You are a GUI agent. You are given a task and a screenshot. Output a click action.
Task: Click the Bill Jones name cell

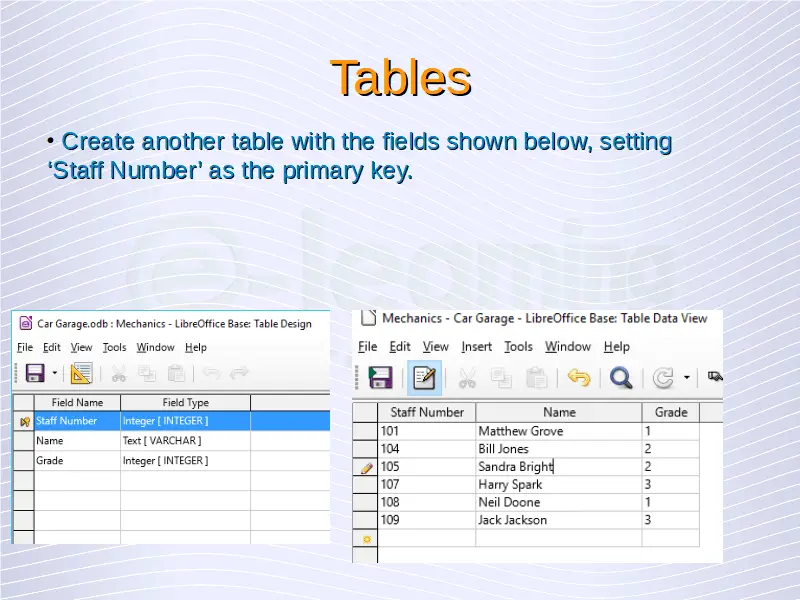coord(559,449)
